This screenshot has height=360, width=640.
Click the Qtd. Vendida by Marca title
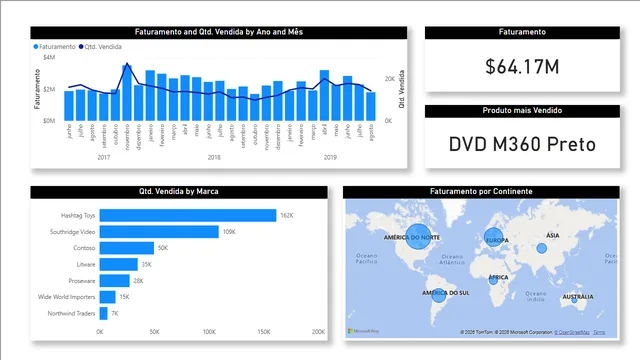[179, 191]
